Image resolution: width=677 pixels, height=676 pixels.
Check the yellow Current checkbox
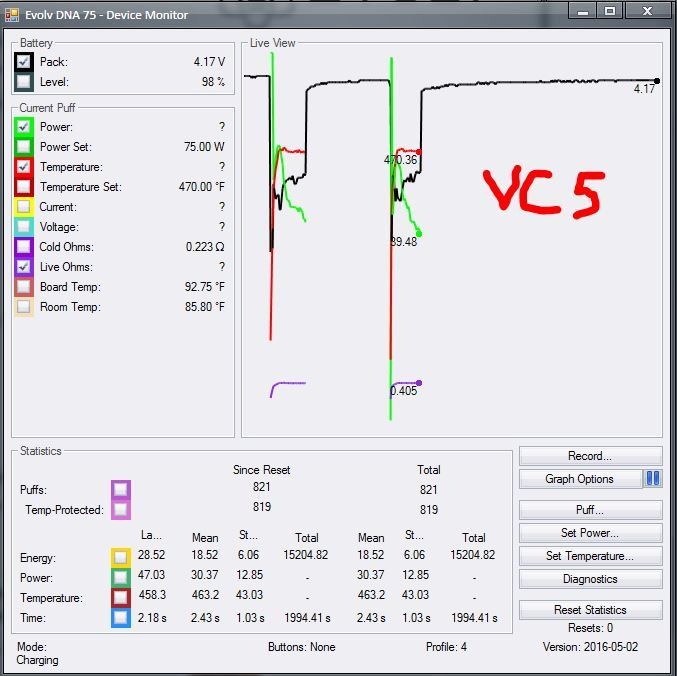coord(24,207)
